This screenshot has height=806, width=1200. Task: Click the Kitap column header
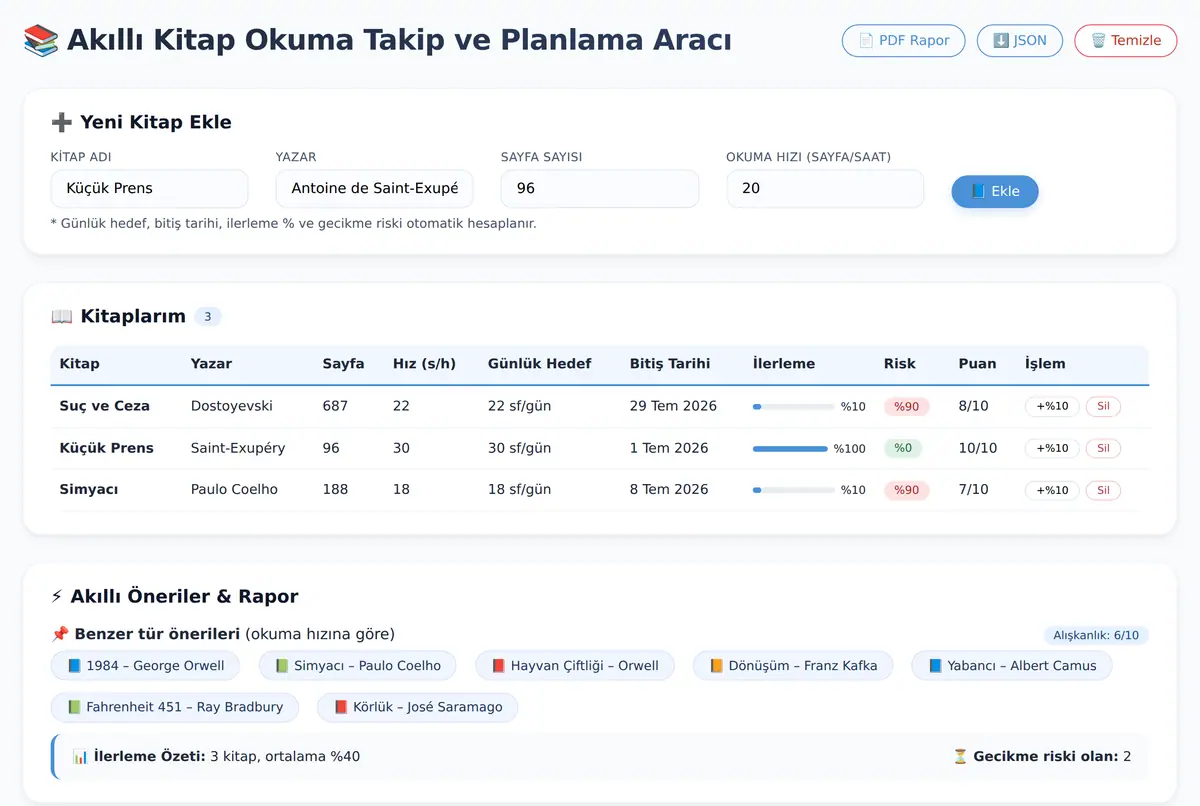[80, 364]
